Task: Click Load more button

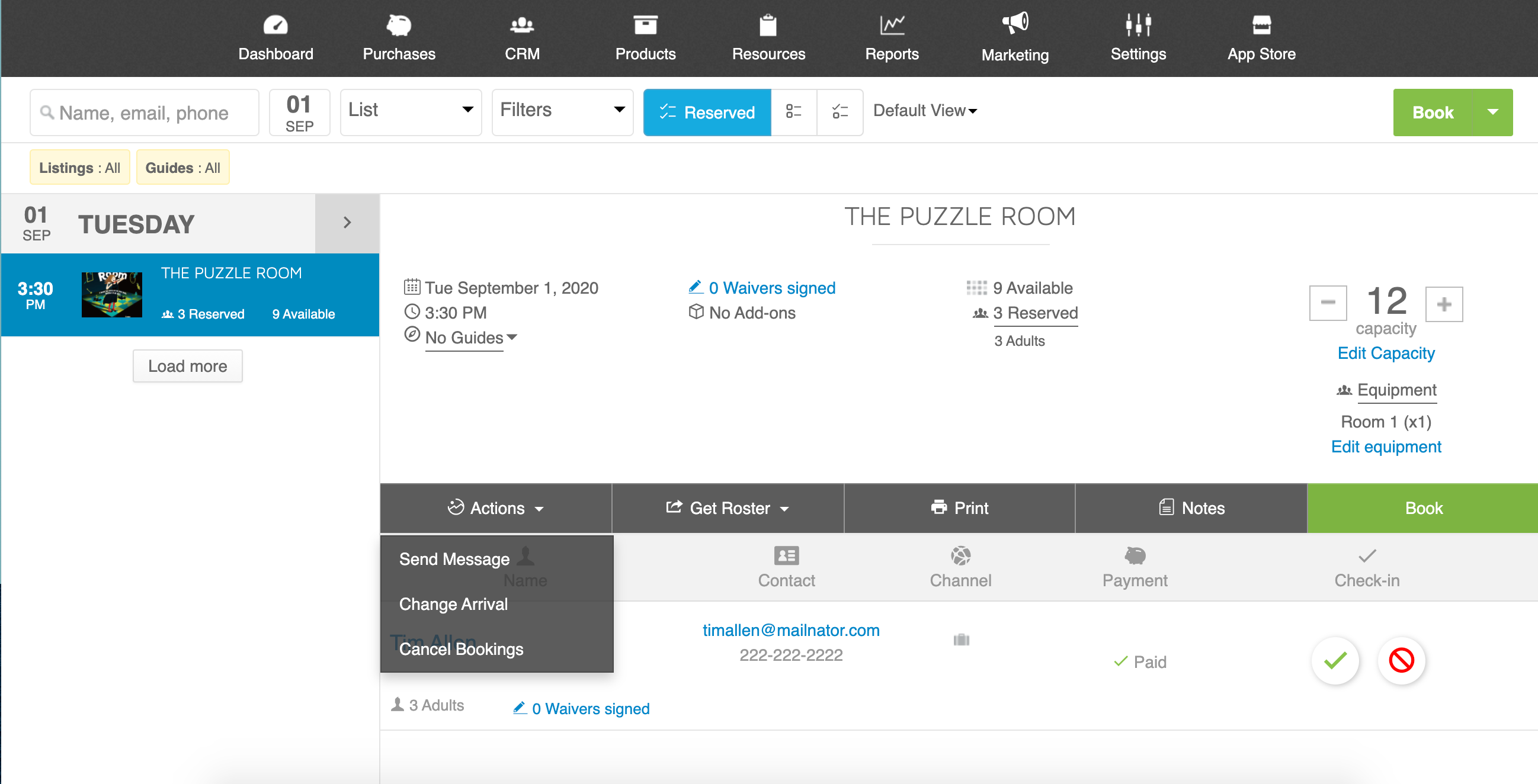Action: (187, 366)
